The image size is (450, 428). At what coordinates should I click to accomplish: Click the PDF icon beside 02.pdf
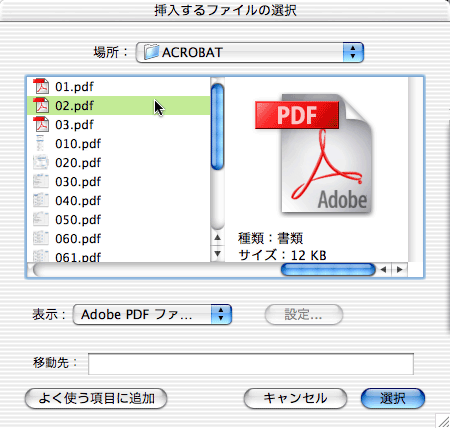pyautogui.click(x=41, y=105)
